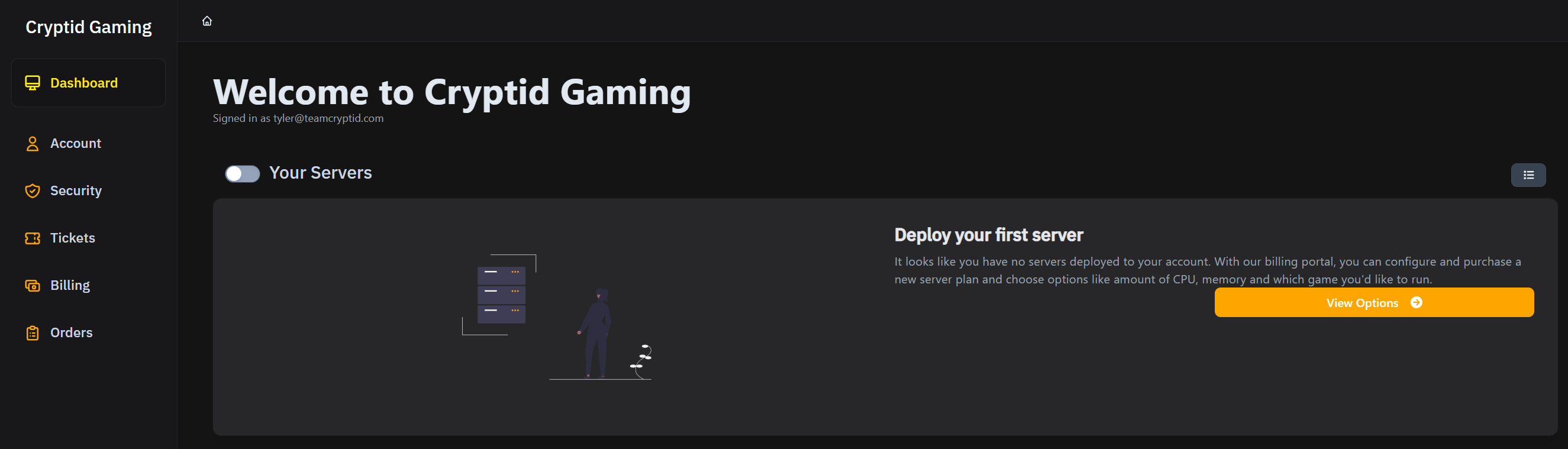Click the Dashboard monitor icon

[x=33, y=83]
